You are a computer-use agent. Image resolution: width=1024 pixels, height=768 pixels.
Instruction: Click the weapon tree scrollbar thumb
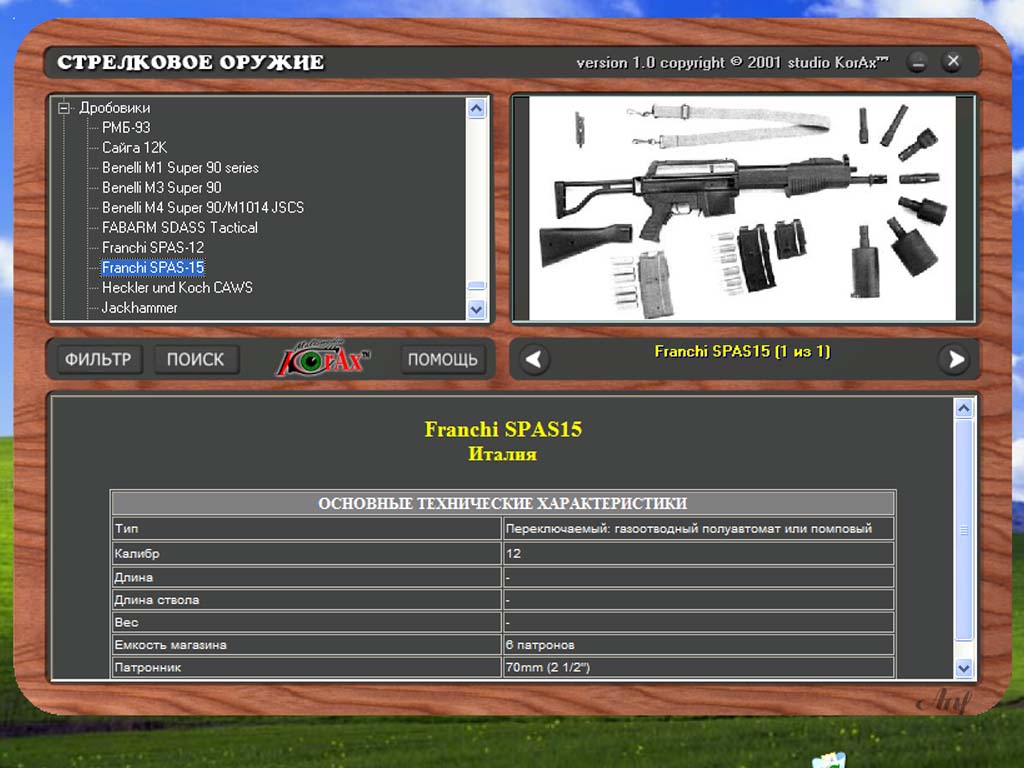point(477,285)
